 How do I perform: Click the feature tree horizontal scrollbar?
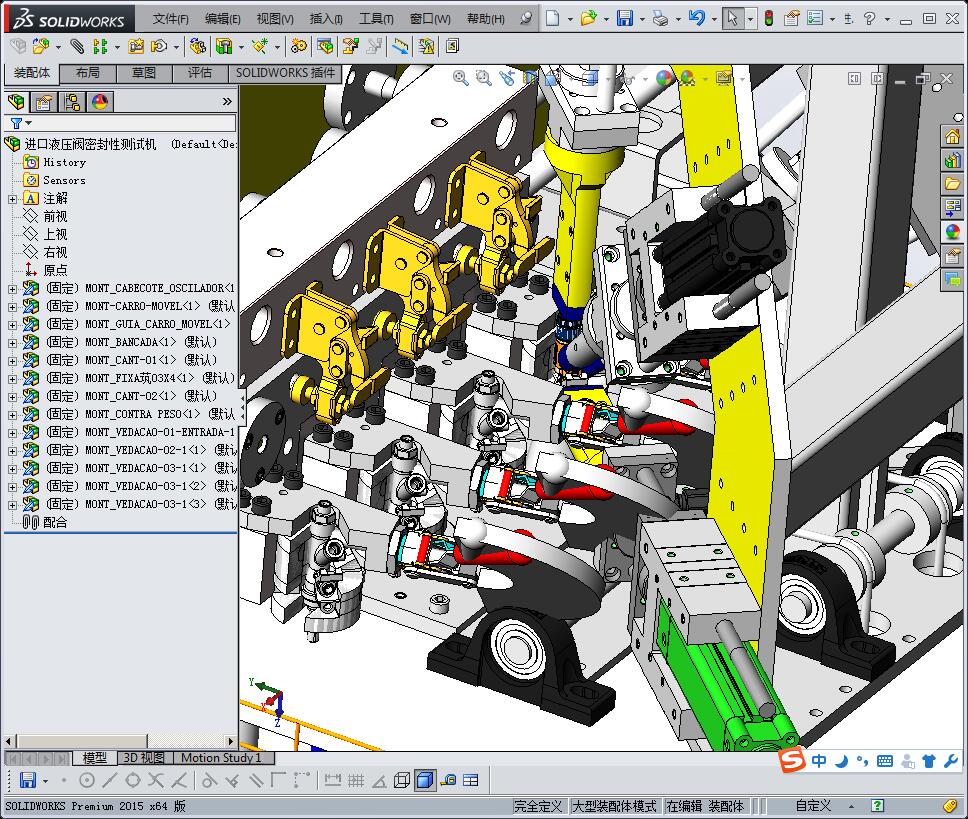120,741
